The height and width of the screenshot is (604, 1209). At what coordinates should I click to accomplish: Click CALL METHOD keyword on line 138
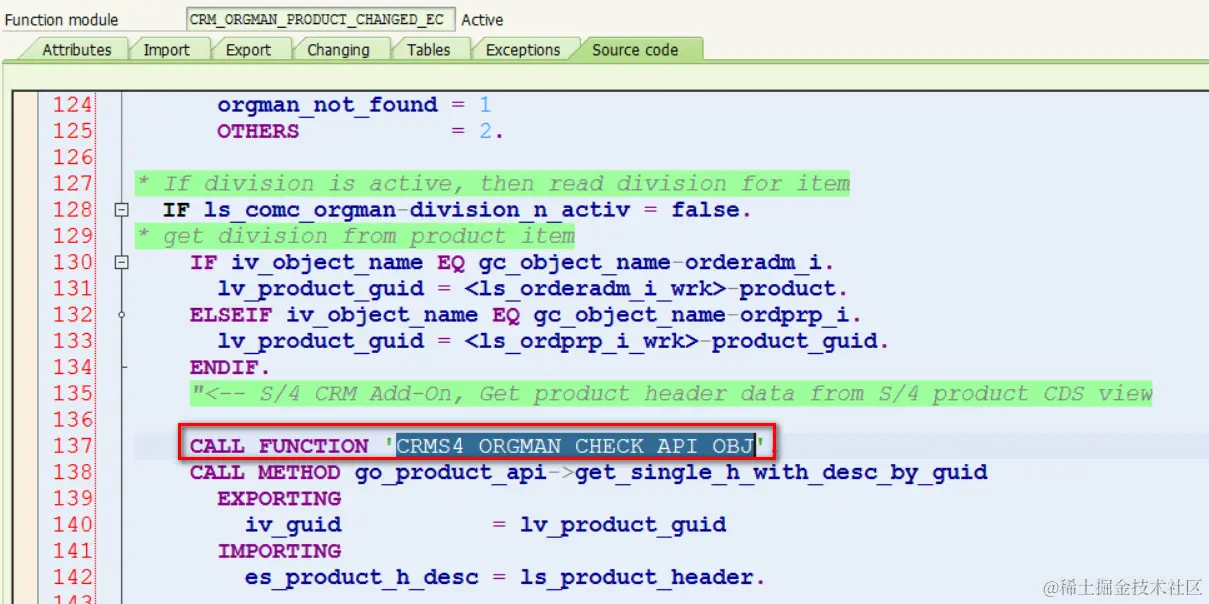tap(265, 472)
